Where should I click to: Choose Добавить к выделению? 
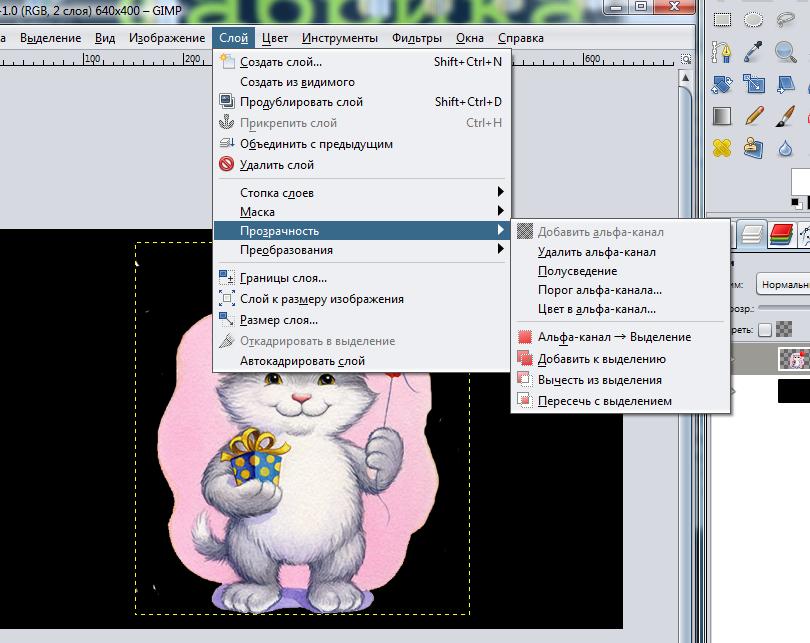[620, 359]
